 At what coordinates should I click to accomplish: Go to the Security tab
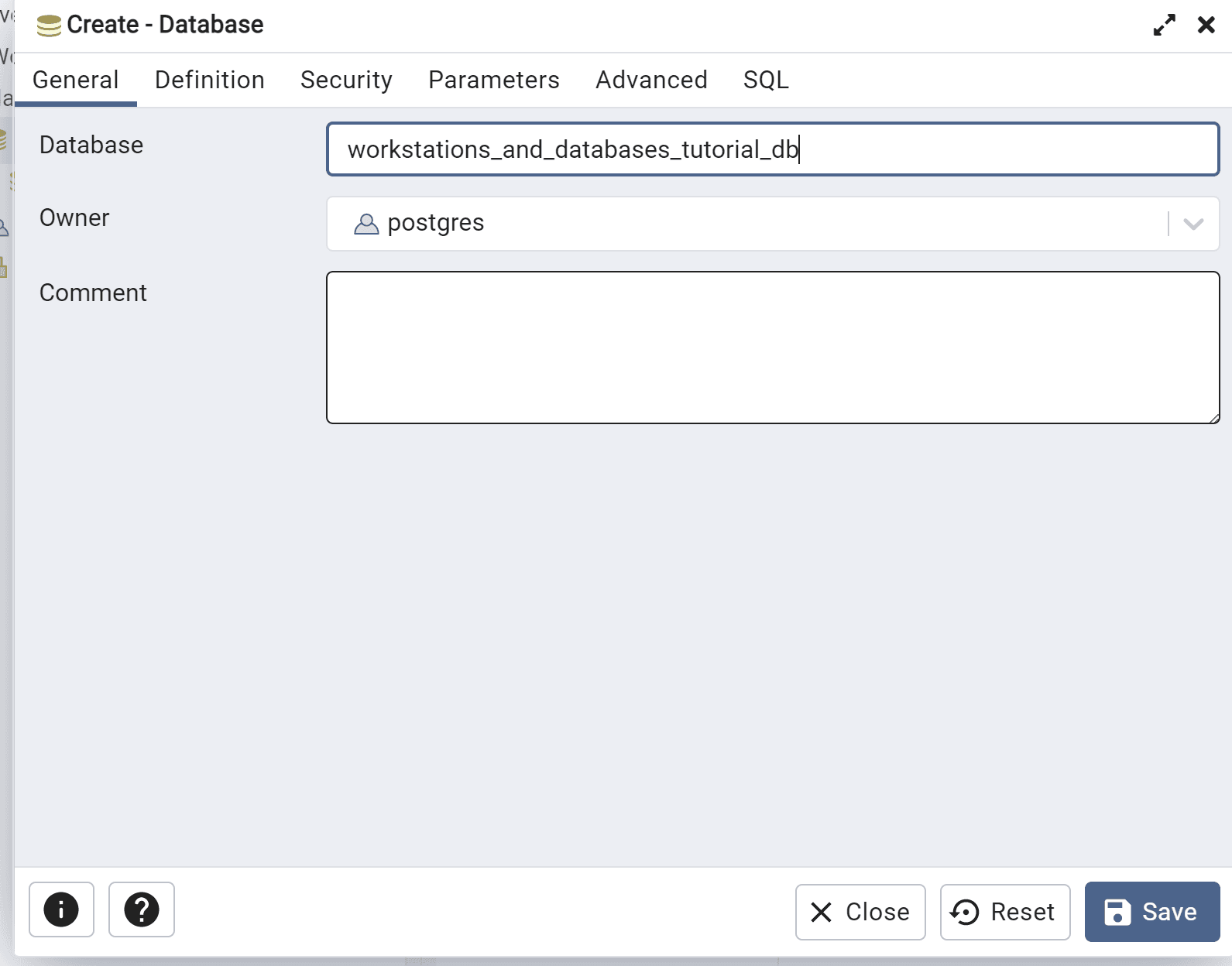(346, 80)
